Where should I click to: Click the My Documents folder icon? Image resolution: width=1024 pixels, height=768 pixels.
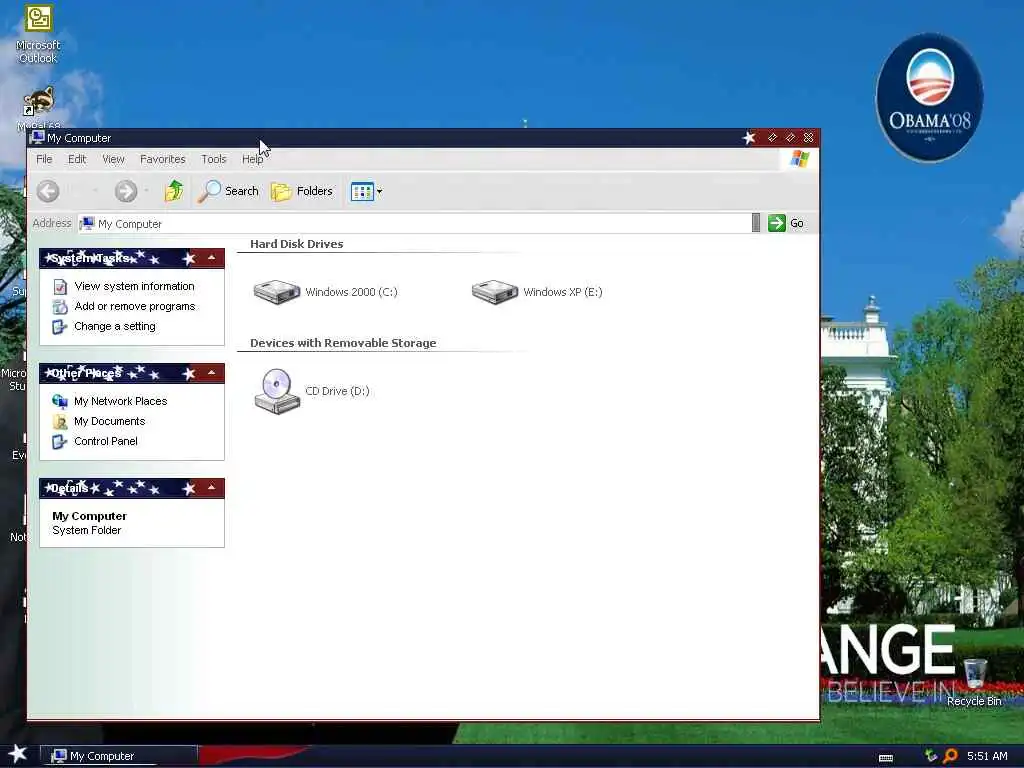pos(59,421)
